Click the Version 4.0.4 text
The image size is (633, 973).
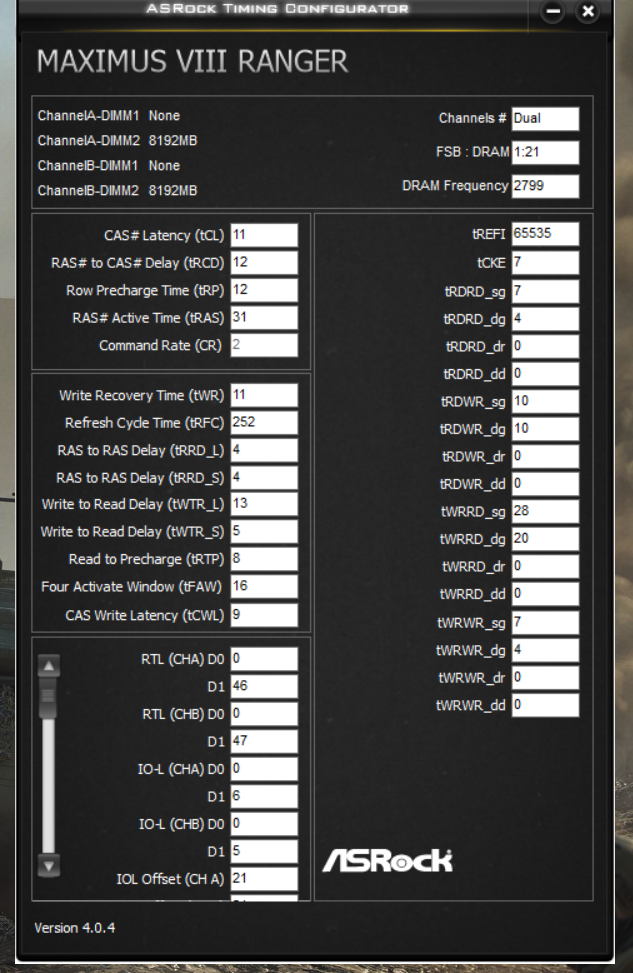point(74,928)
